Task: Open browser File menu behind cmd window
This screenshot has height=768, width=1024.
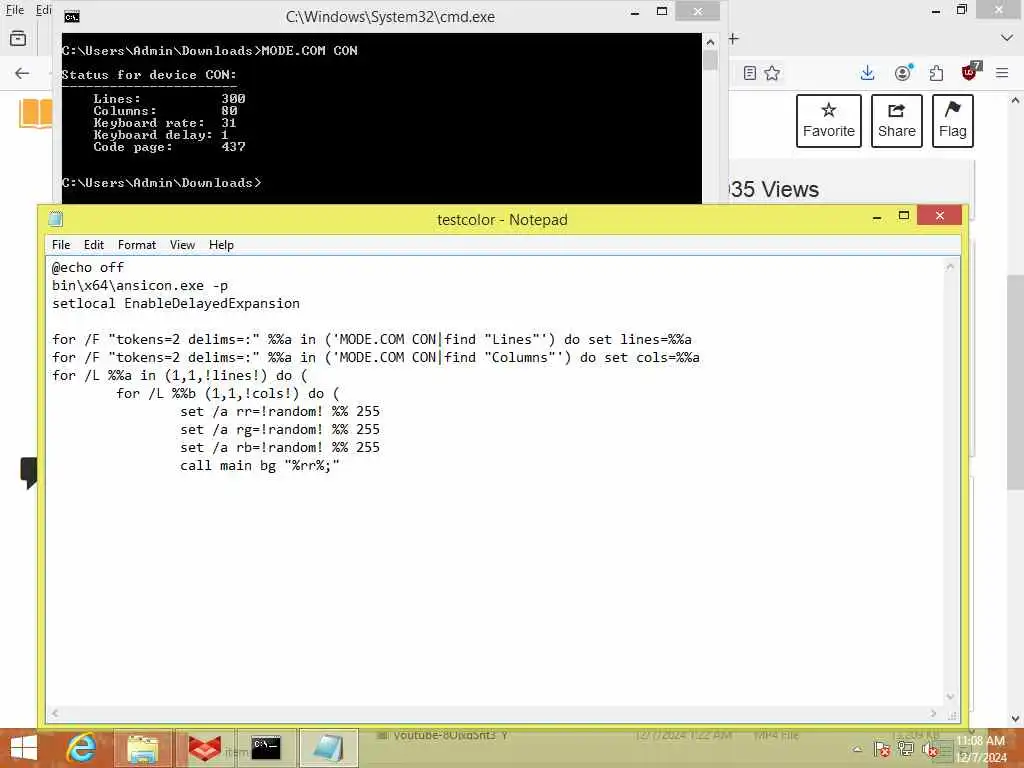Action: [x=14, y=10]
